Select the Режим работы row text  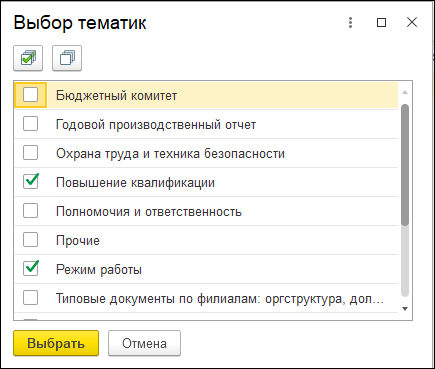pyautogui.click(x=99, y=269)
